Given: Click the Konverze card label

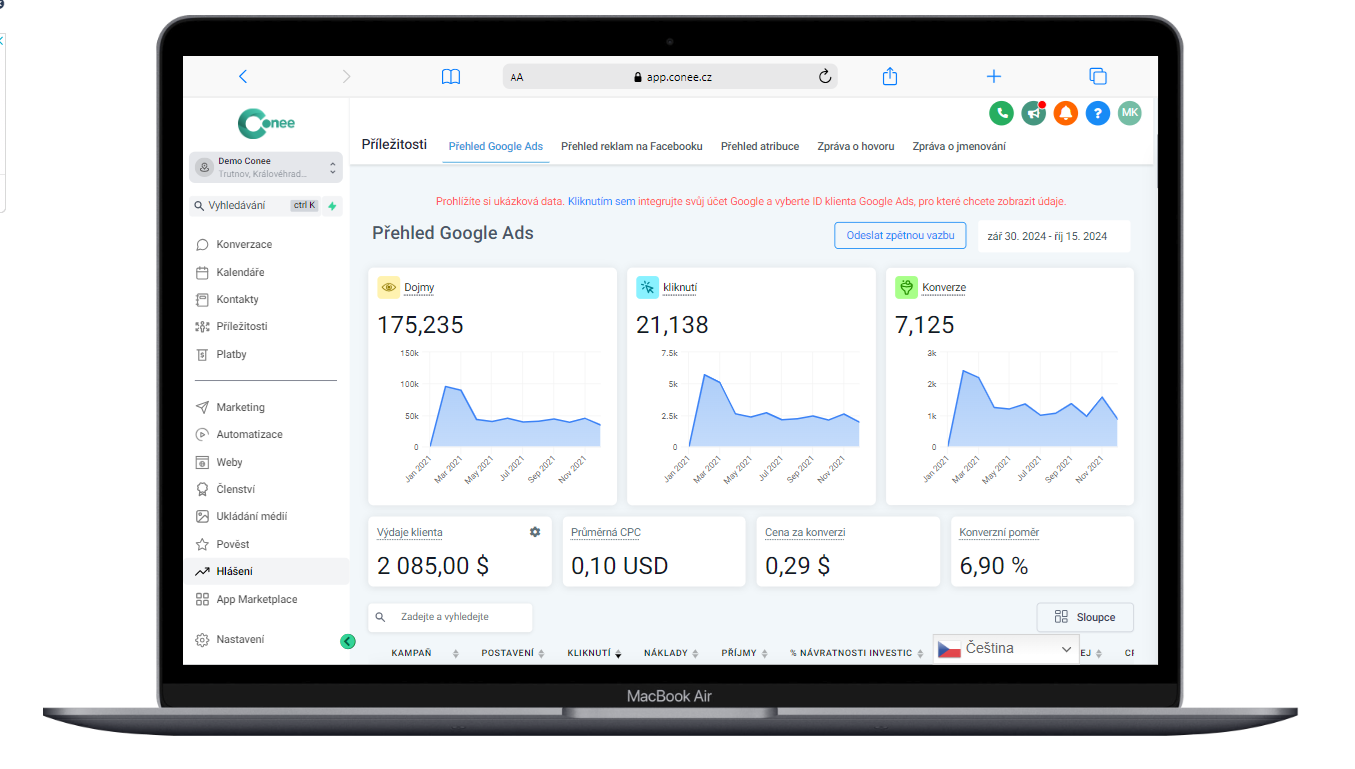Looking at the screenshot, I should [x=944, y=288].
